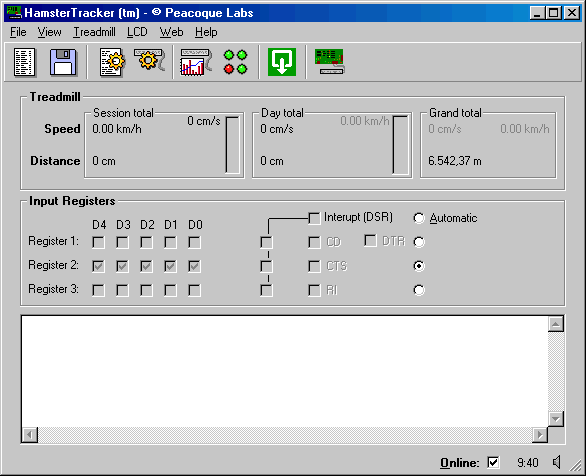Click the Grand total distance 6.542,37 m
The image size is (586, 476).
click(x=455, y=161)
